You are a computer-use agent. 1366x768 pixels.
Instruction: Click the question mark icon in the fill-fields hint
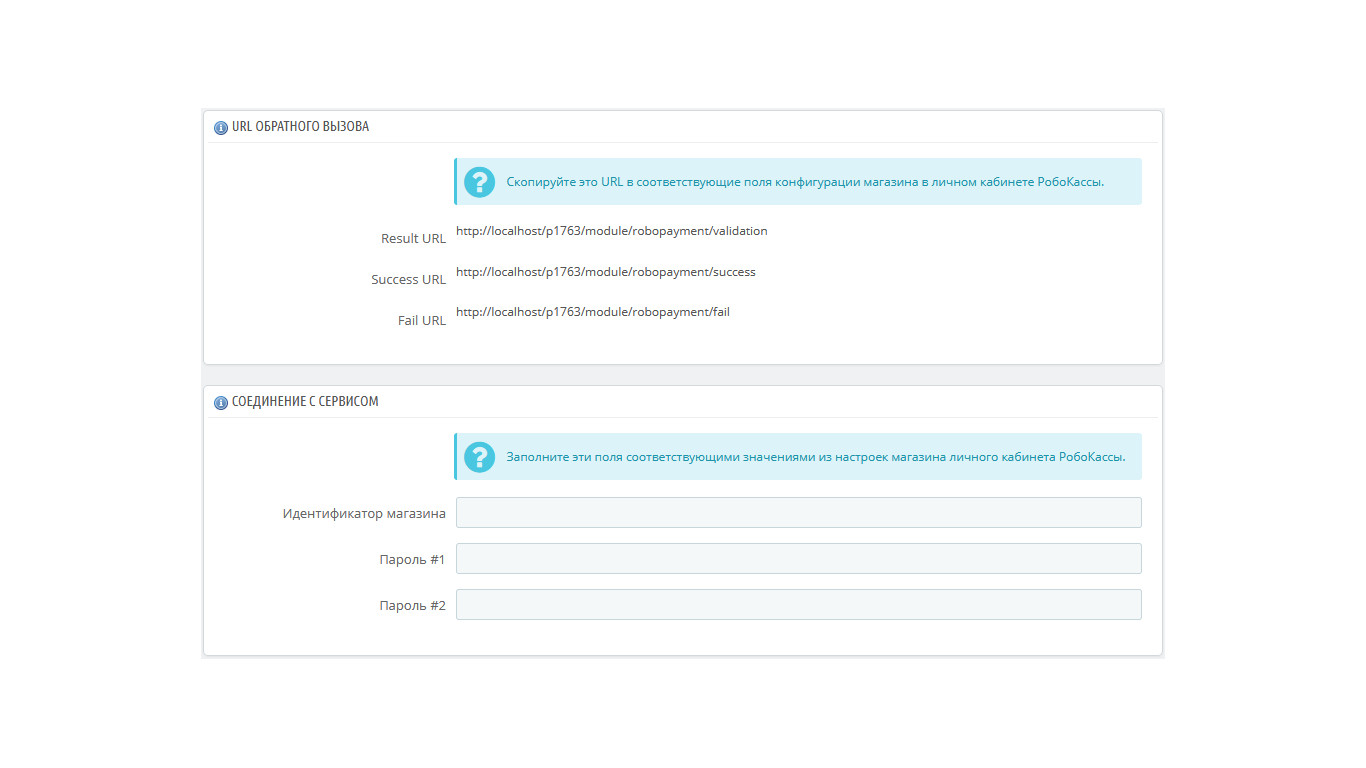point(480,457)
